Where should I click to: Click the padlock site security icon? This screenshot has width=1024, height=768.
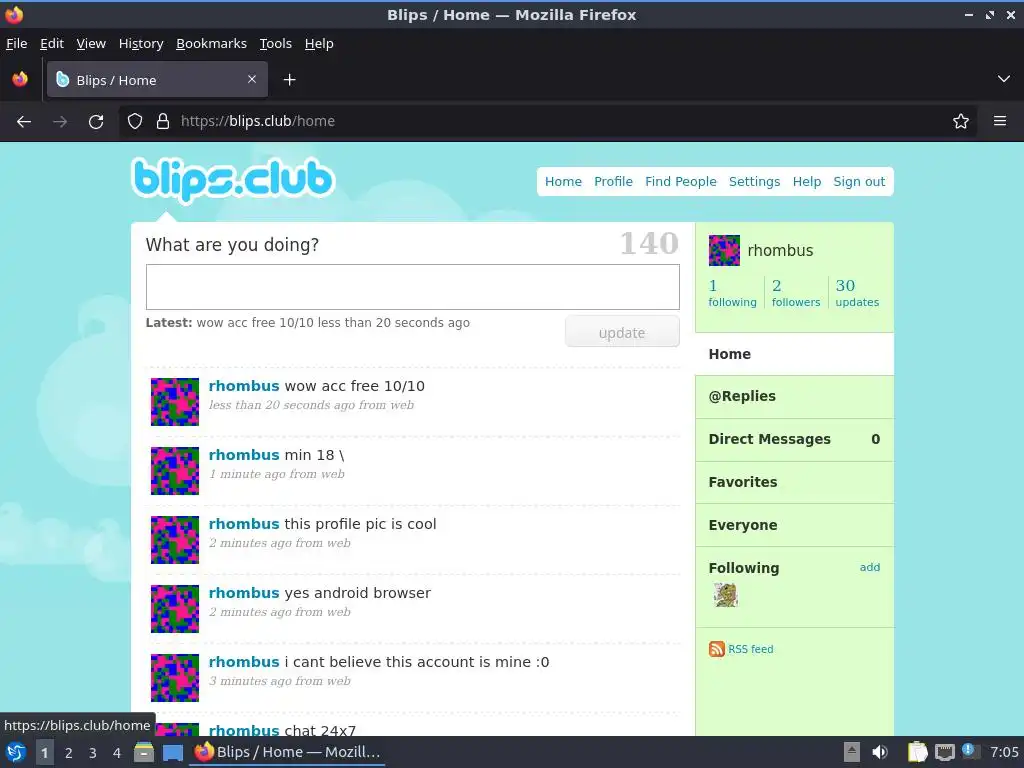pyautogui.click(x=163, y=121)
